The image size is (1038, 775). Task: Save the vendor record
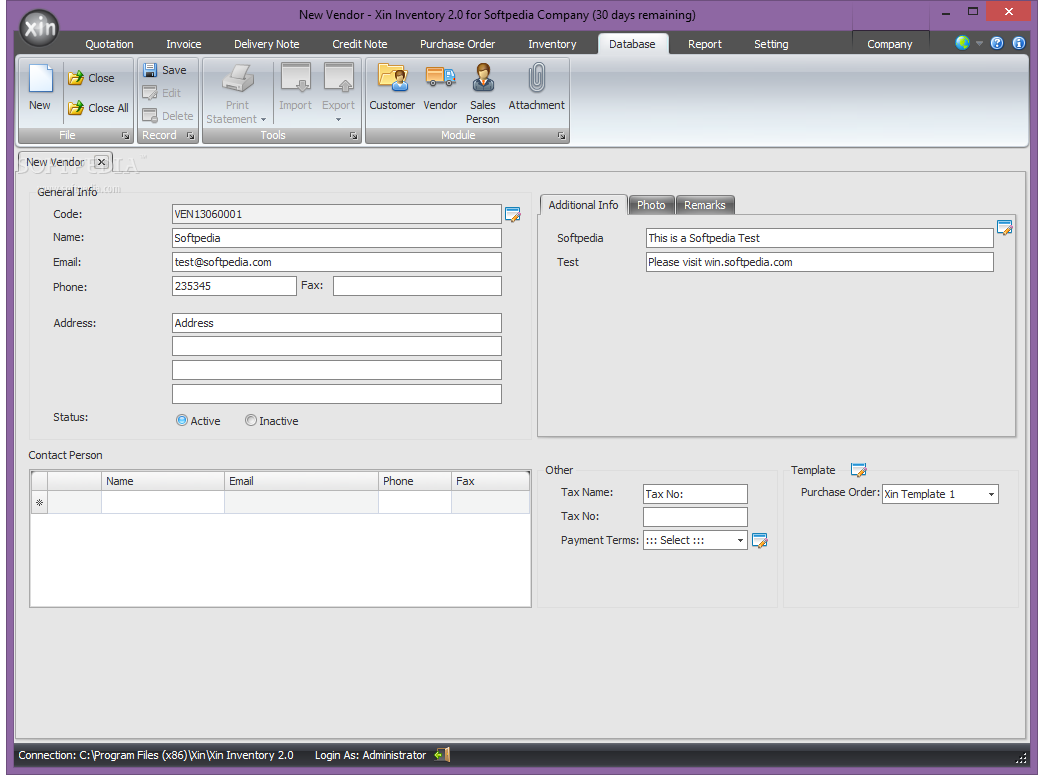[165, 70]
